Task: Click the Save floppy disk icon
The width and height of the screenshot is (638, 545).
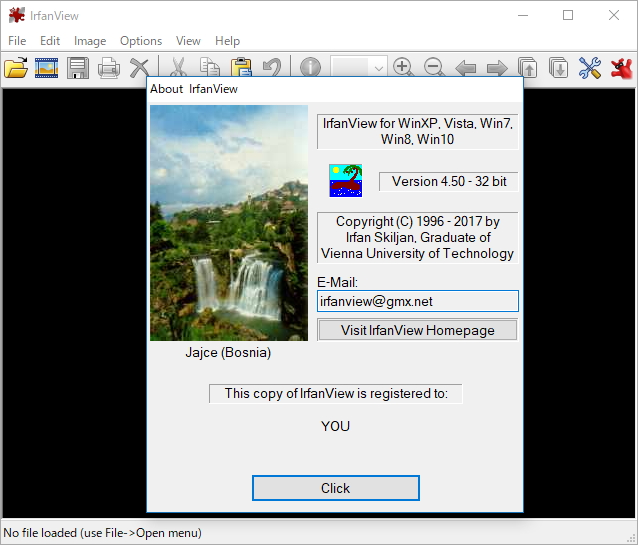Action: pyautogui.click(x=78, y=68)
